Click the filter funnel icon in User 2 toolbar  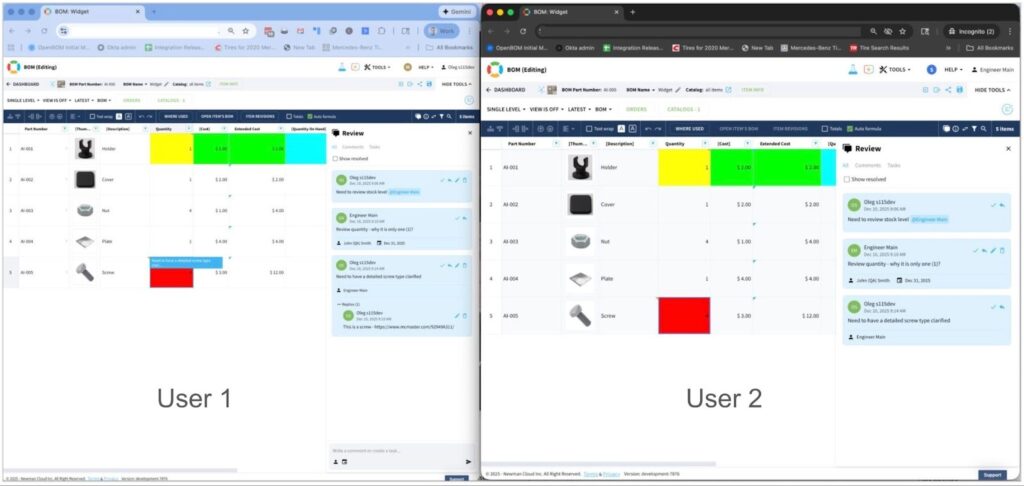[976, 129]
